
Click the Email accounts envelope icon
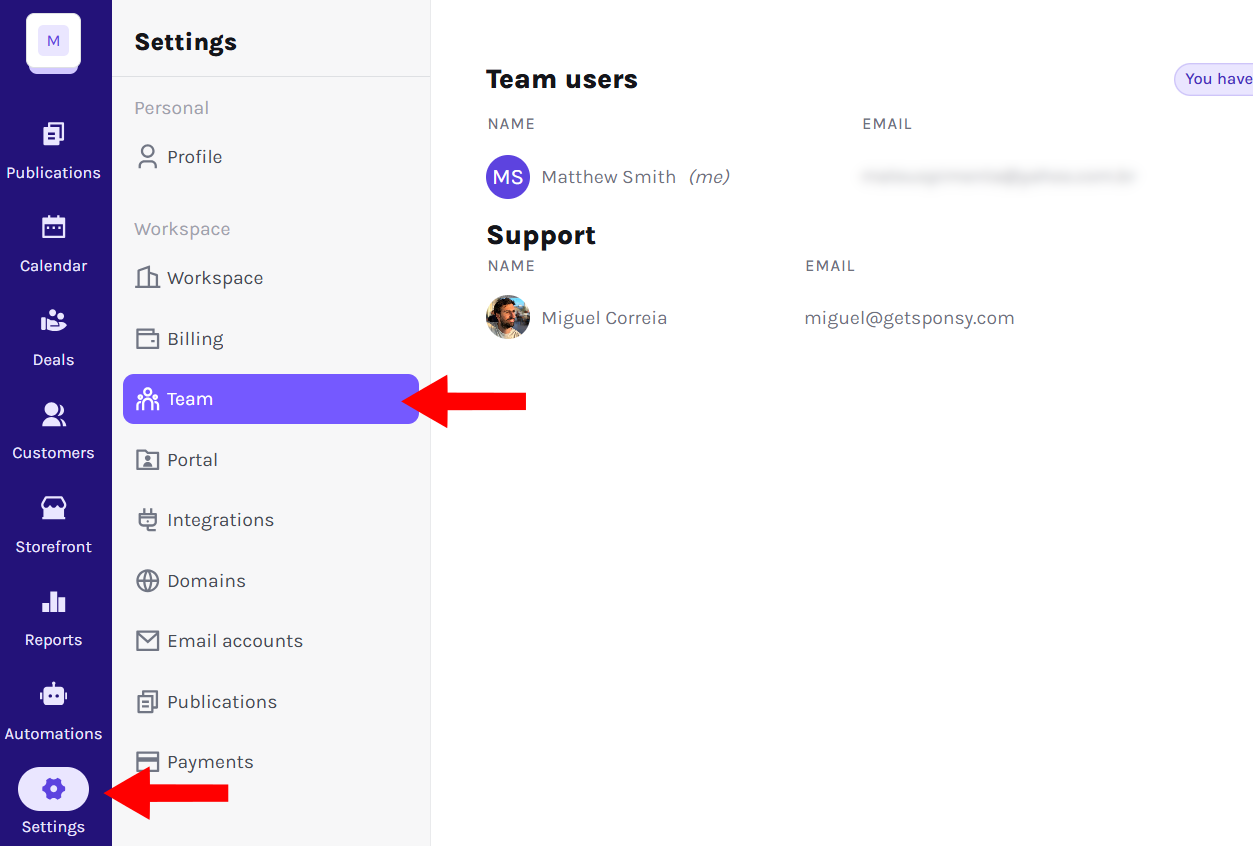point(148,641)
